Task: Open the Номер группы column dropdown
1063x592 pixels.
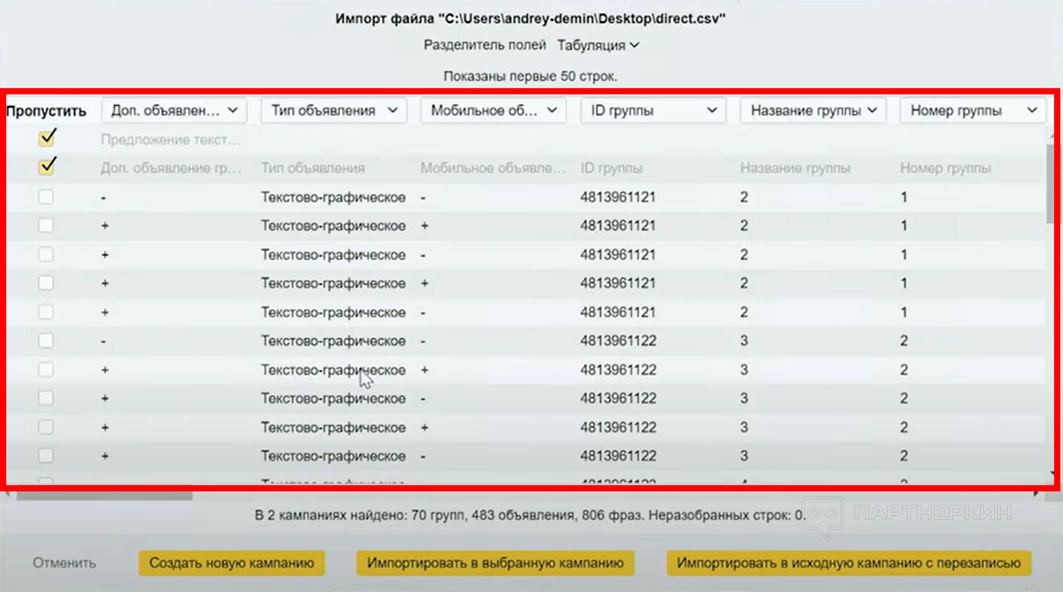Action: (x=972, y=111)
